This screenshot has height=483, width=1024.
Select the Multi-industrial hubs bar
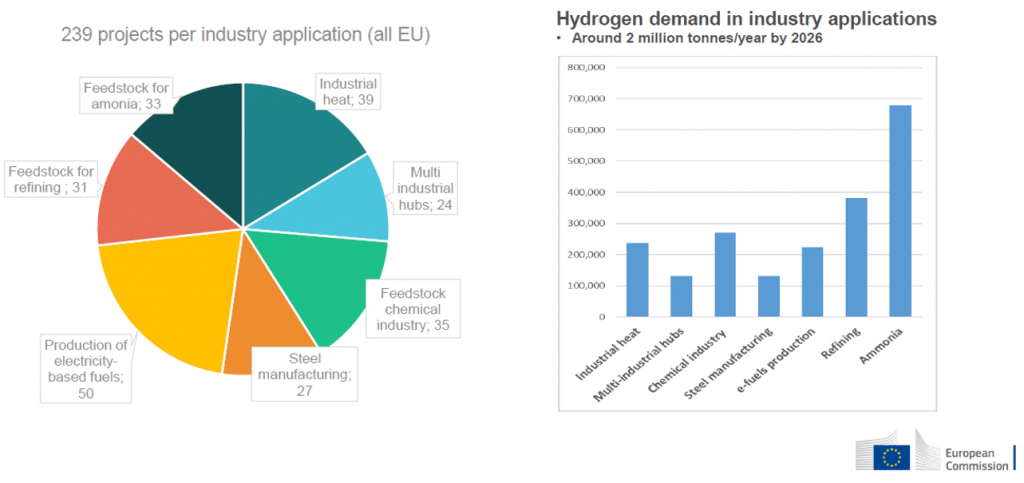click(681, 296)
